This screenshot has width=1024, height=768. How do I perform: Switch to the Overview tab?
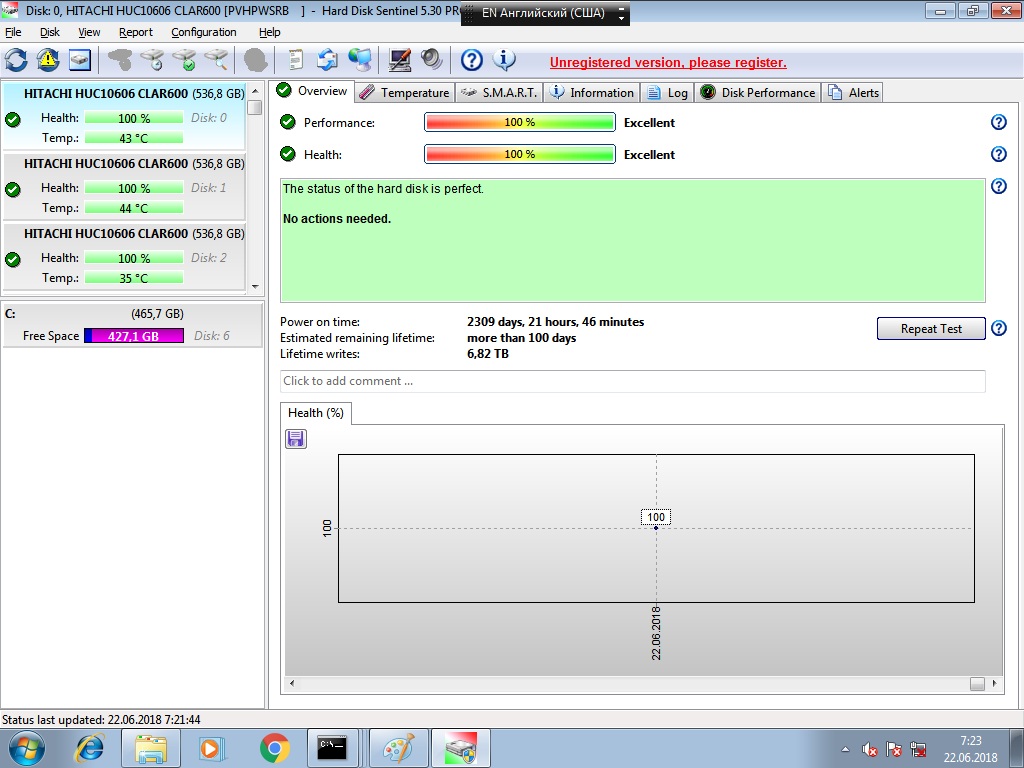312,91
